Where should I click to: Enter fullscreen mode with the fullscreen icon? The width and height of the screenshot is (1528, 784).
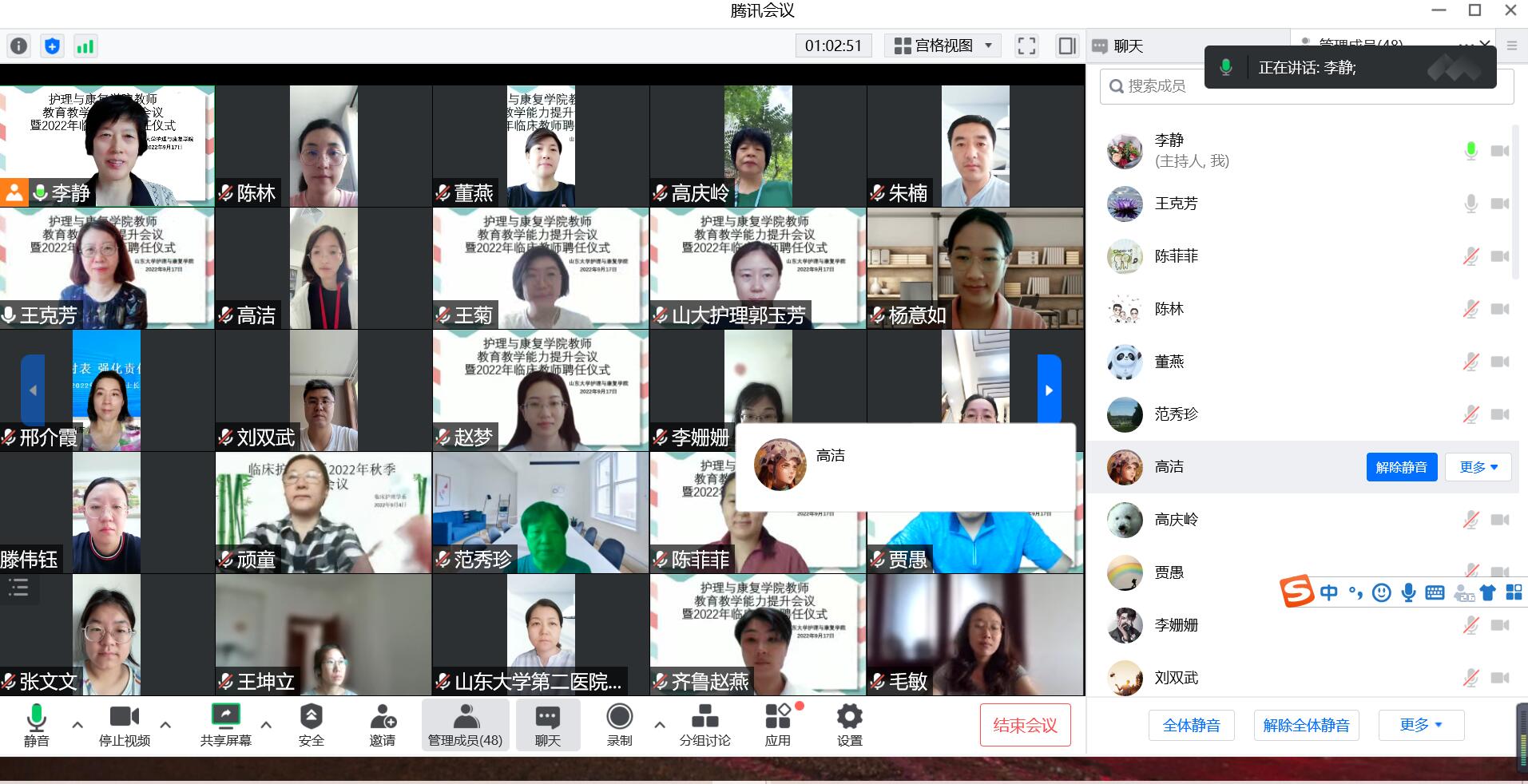1026,46
